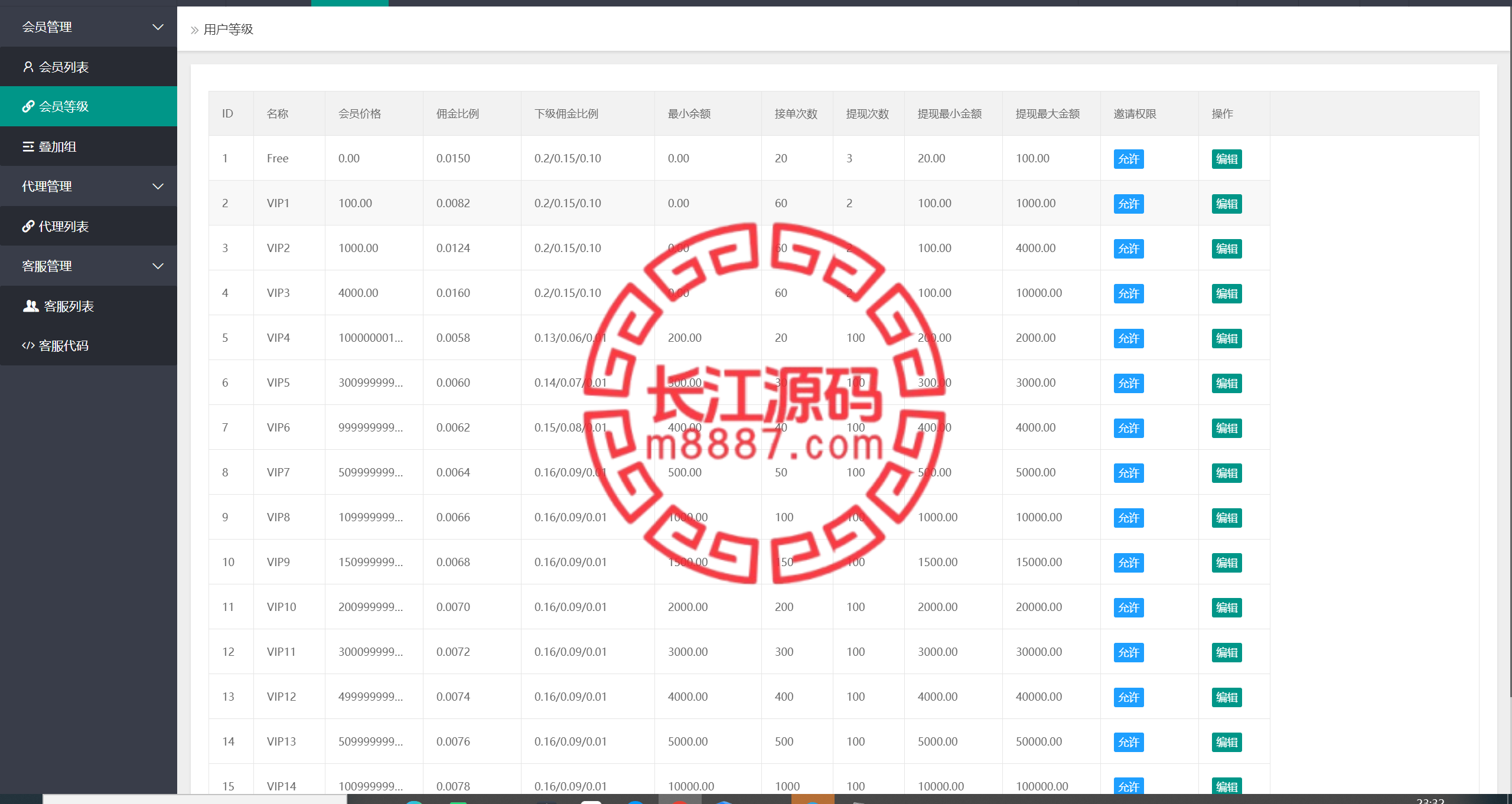The image size is (1512, 804).
Task: Toggle 允许 invite permission for VIP8
Action: coord(1129,518)
